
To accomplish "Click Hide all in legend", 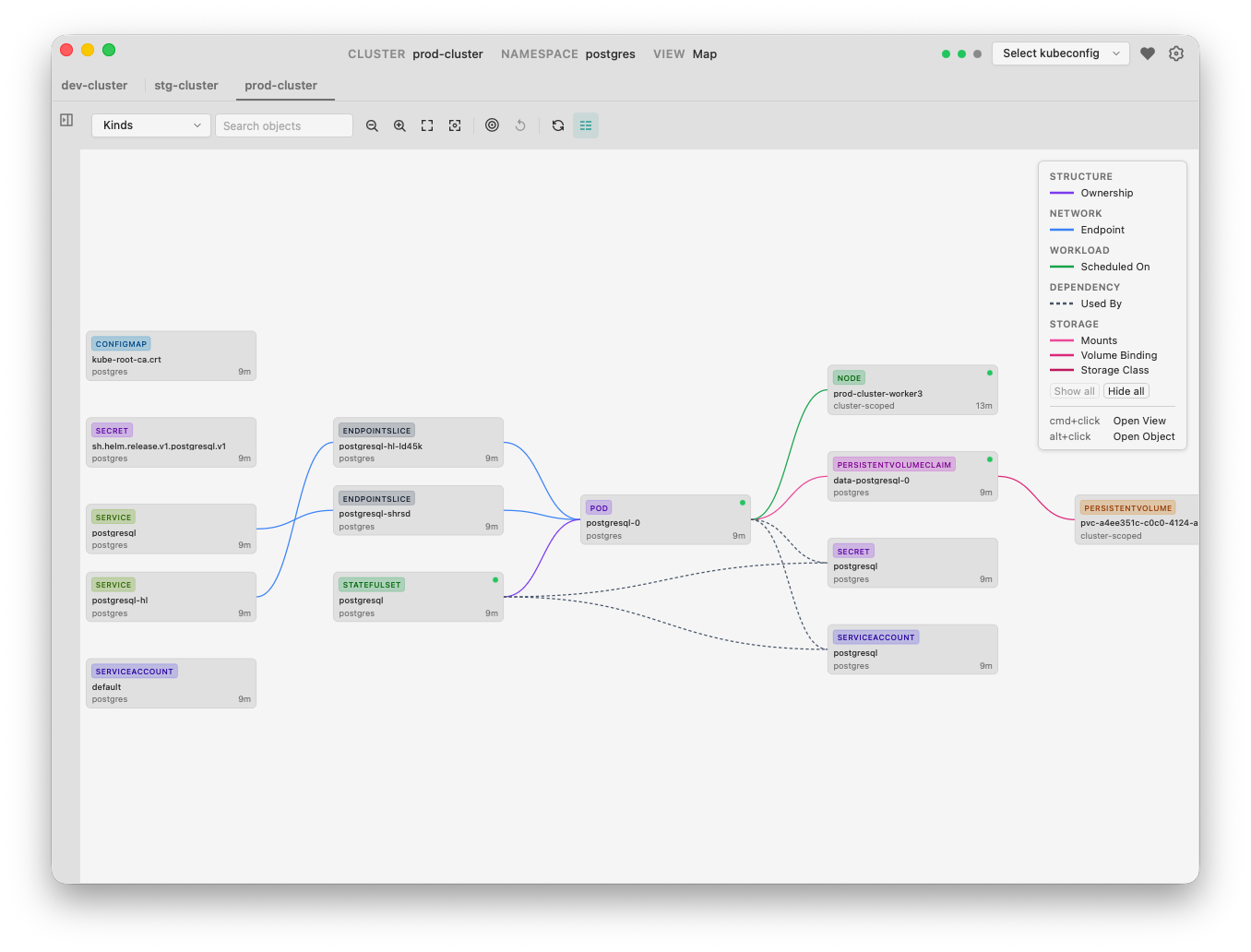I will [1126, 391].
